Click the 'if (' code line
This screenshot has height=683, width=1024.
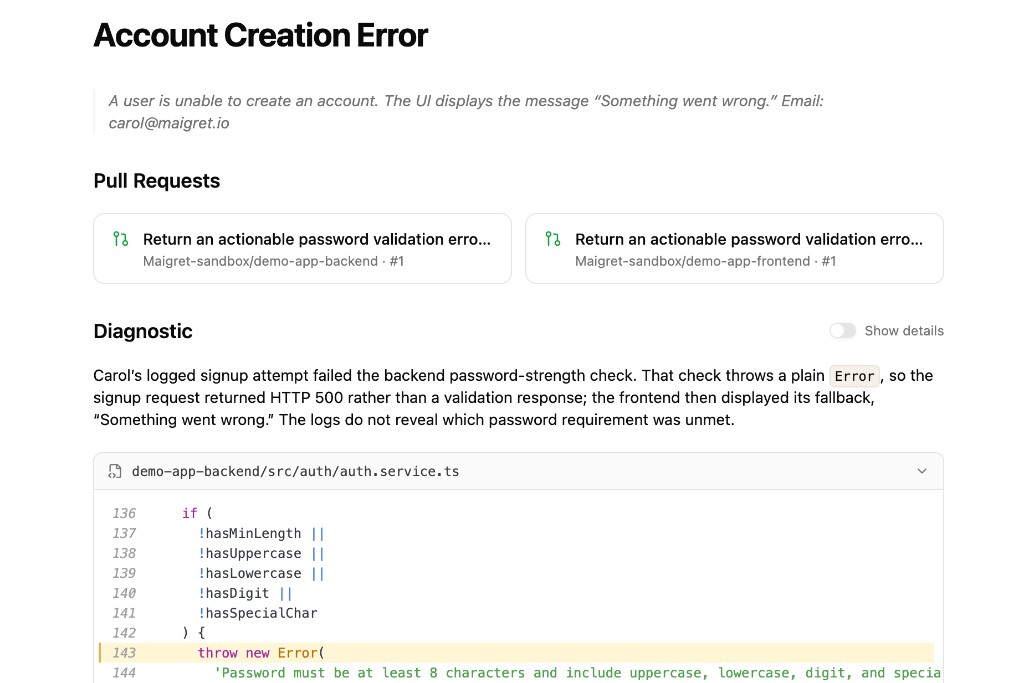[197, 513]
